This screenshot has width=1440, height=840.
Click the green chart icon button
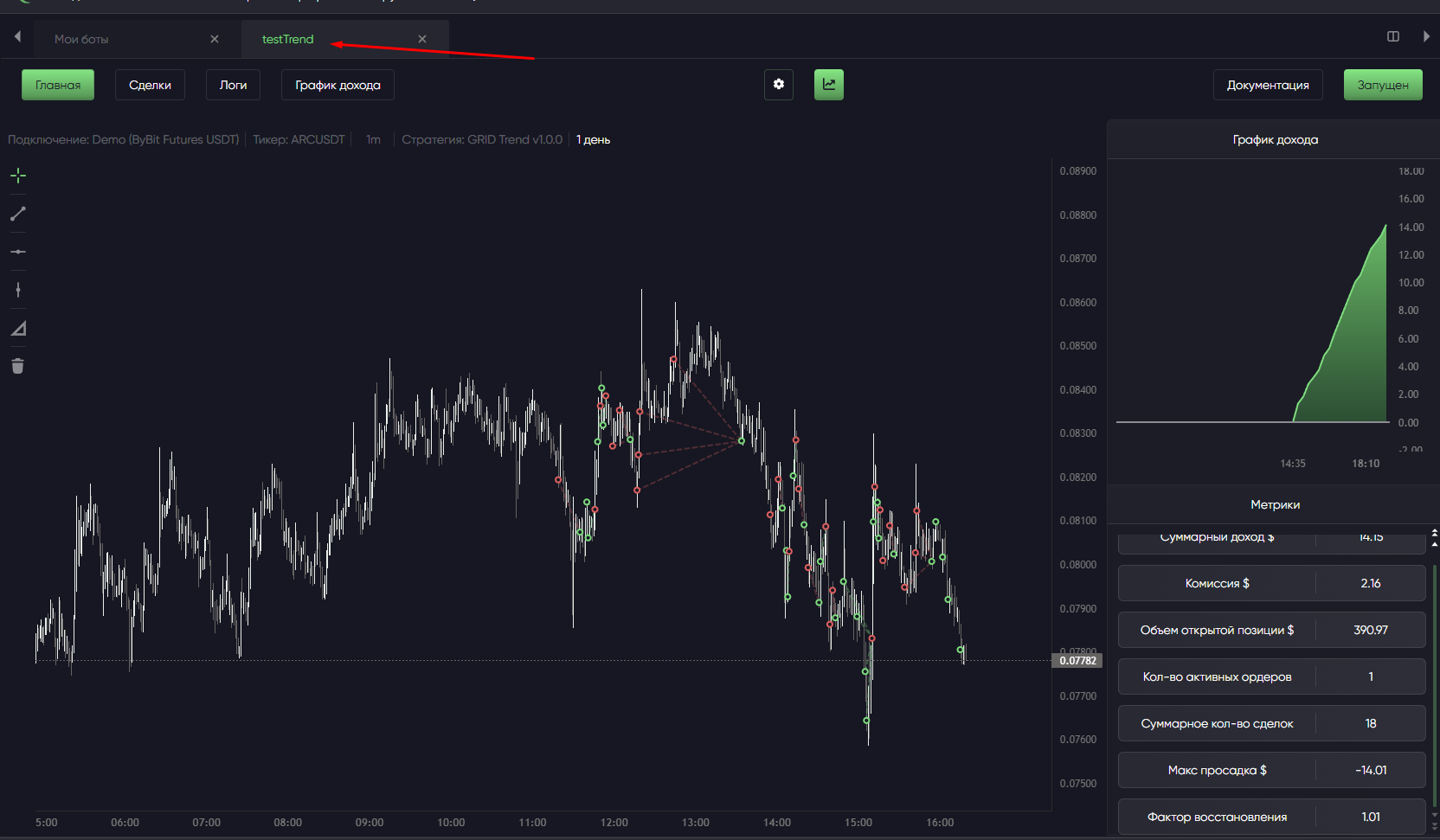coord(828,85)
